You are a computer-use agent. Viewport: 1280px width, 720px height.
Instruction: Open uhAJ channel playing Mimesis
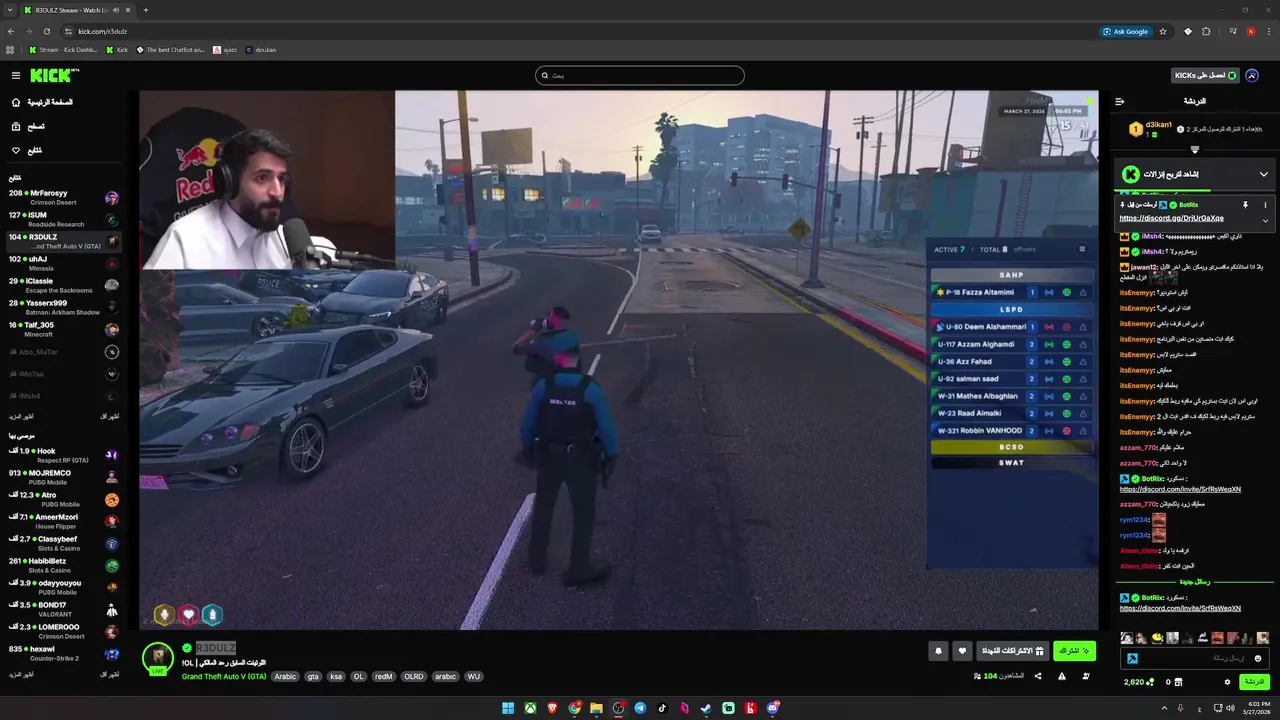click(63, 263)
